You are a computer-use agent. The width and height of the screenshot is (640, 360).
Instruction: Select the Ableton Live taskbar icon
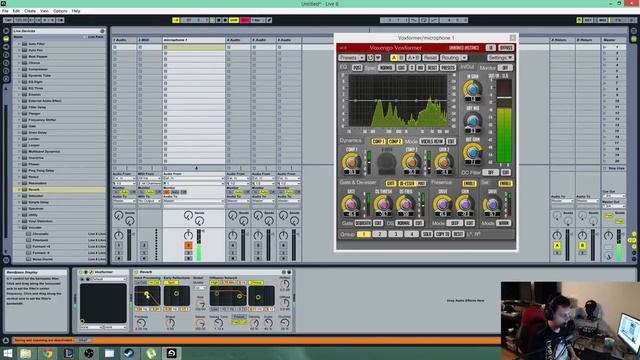pyautogui.click(x=171, y=353)
